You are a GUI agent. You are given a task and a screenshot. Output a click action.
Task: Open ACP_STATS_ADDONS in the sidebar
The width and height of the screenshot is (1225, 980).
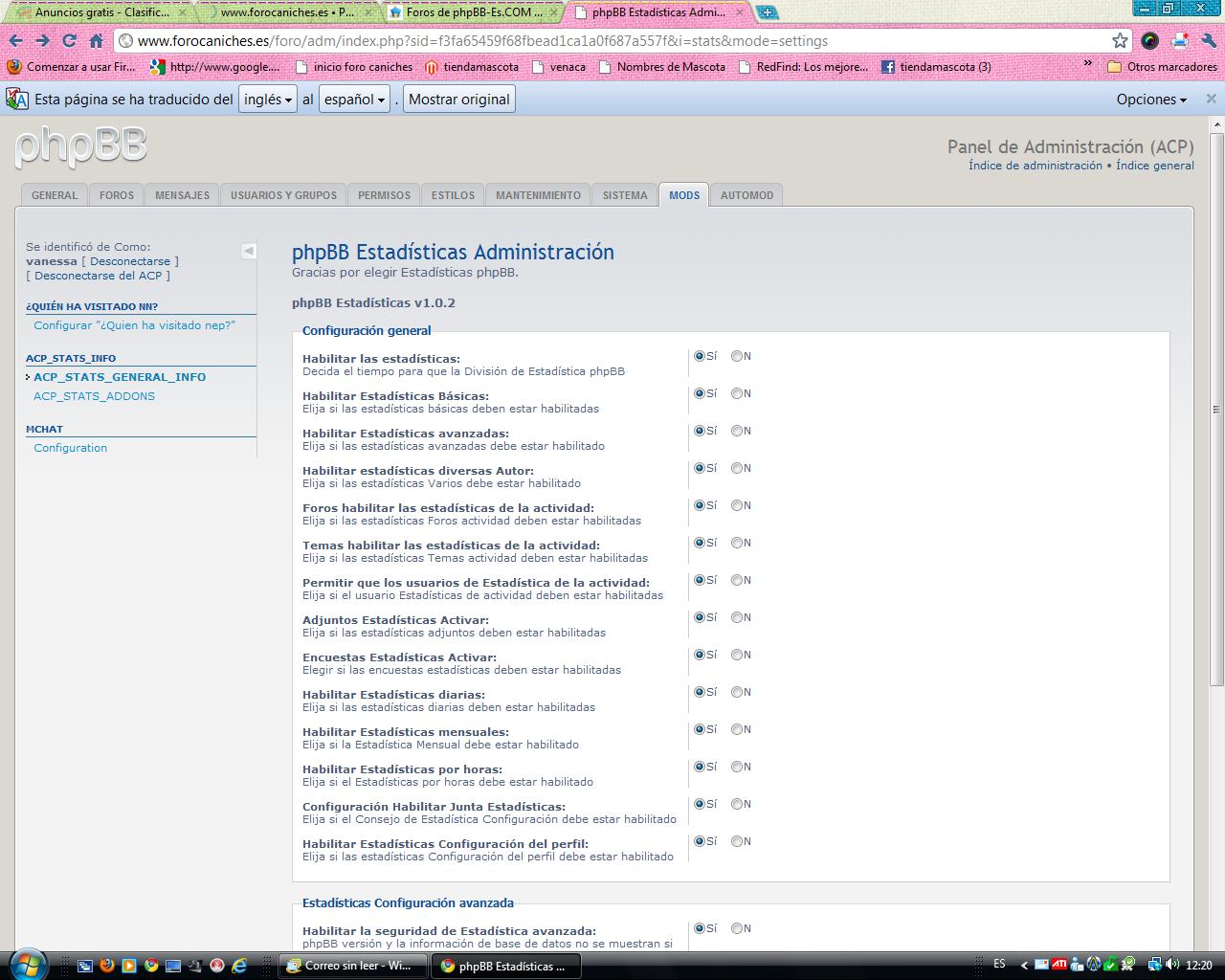(94, 396)
